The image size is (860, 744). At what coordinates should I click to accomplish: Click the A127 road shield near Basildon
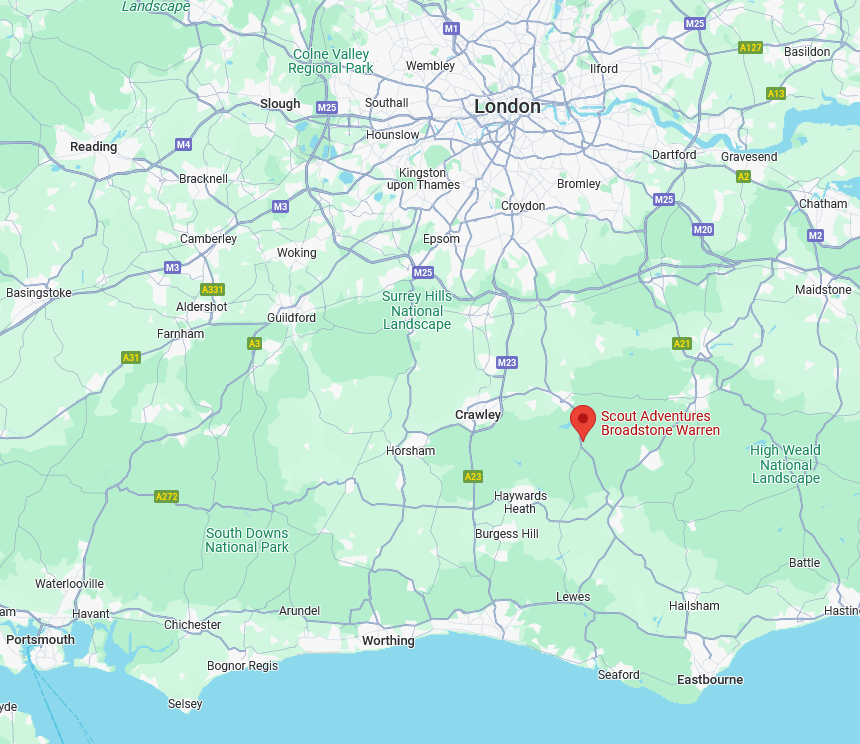750,48
